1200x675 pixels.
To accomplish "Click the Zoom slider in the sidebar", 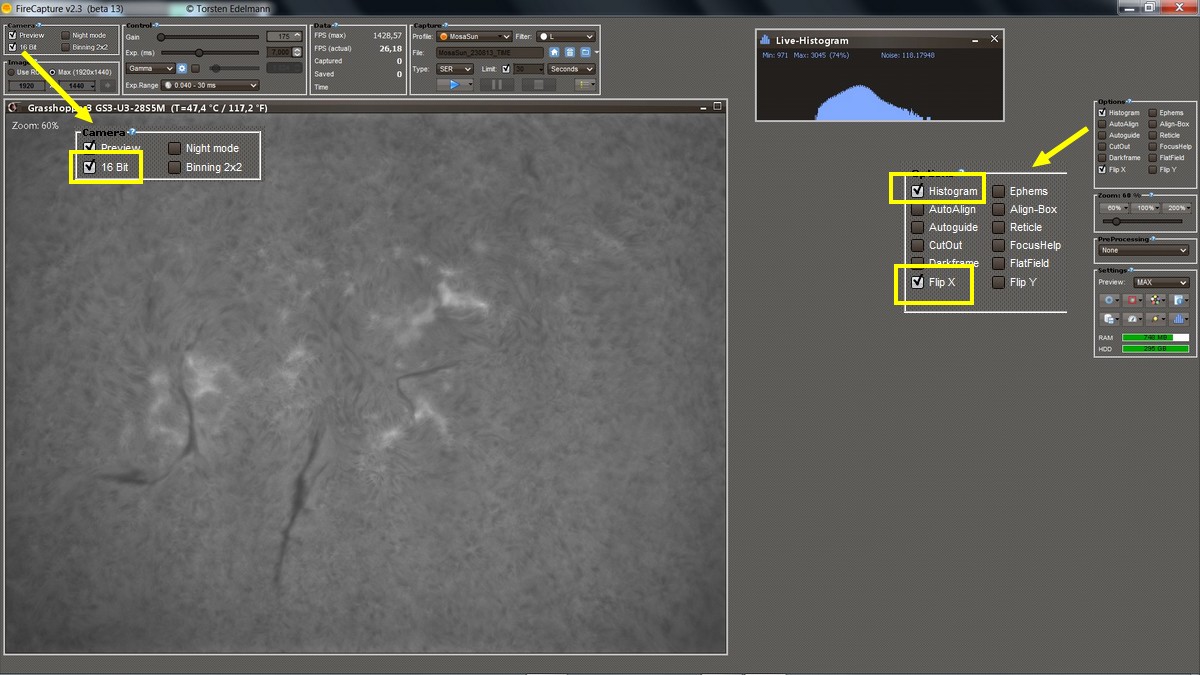I will (x=1142, y=221).
